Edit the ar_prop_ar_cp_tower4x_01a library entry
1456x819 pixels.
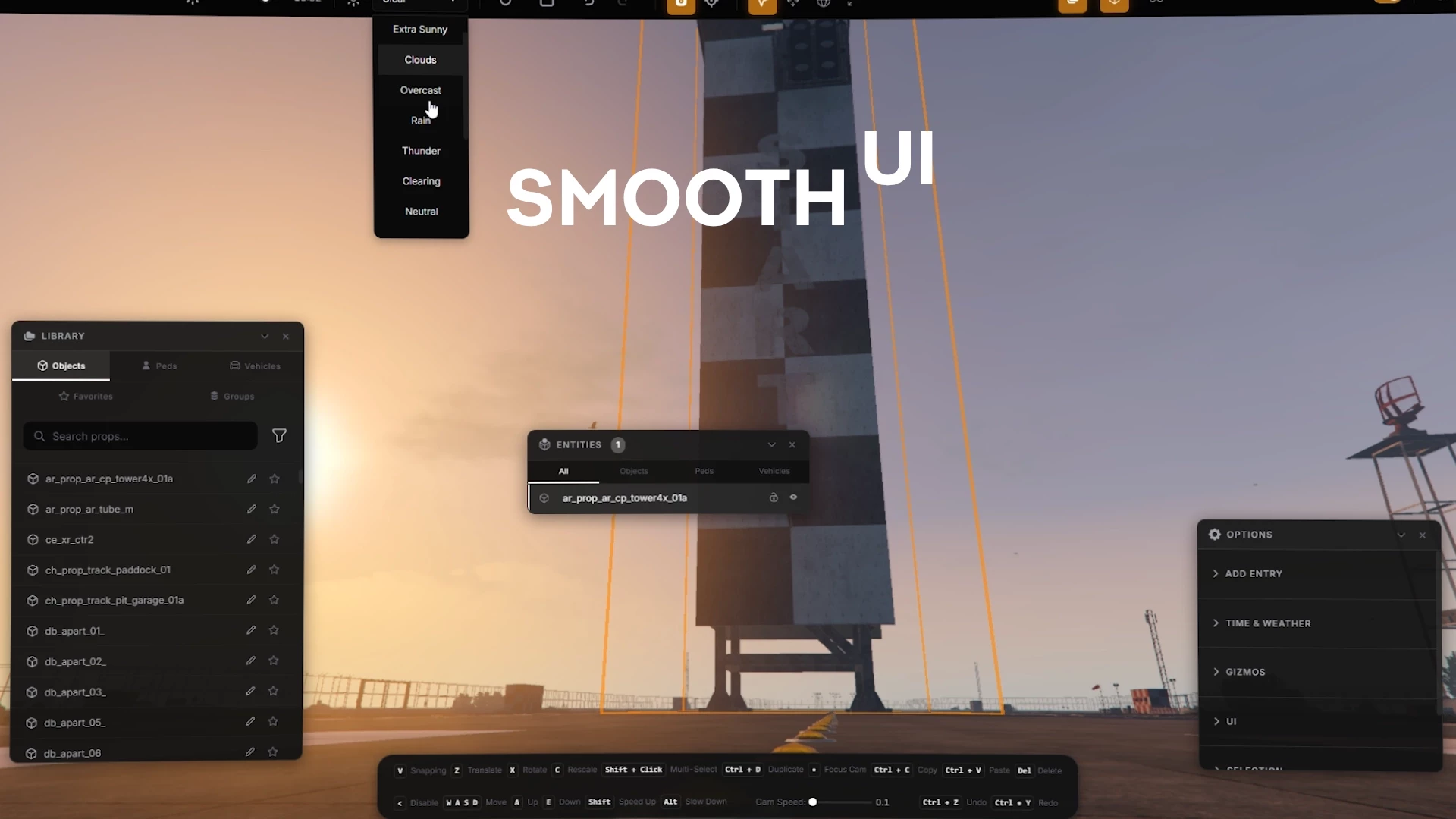[x=252, y=479]
